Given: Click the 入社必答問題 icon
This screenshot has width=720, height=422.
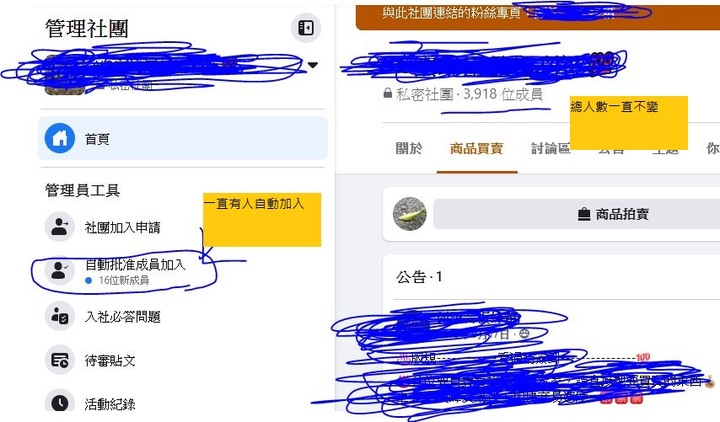Looking at the screenshot, I should [x=60, y=315].
